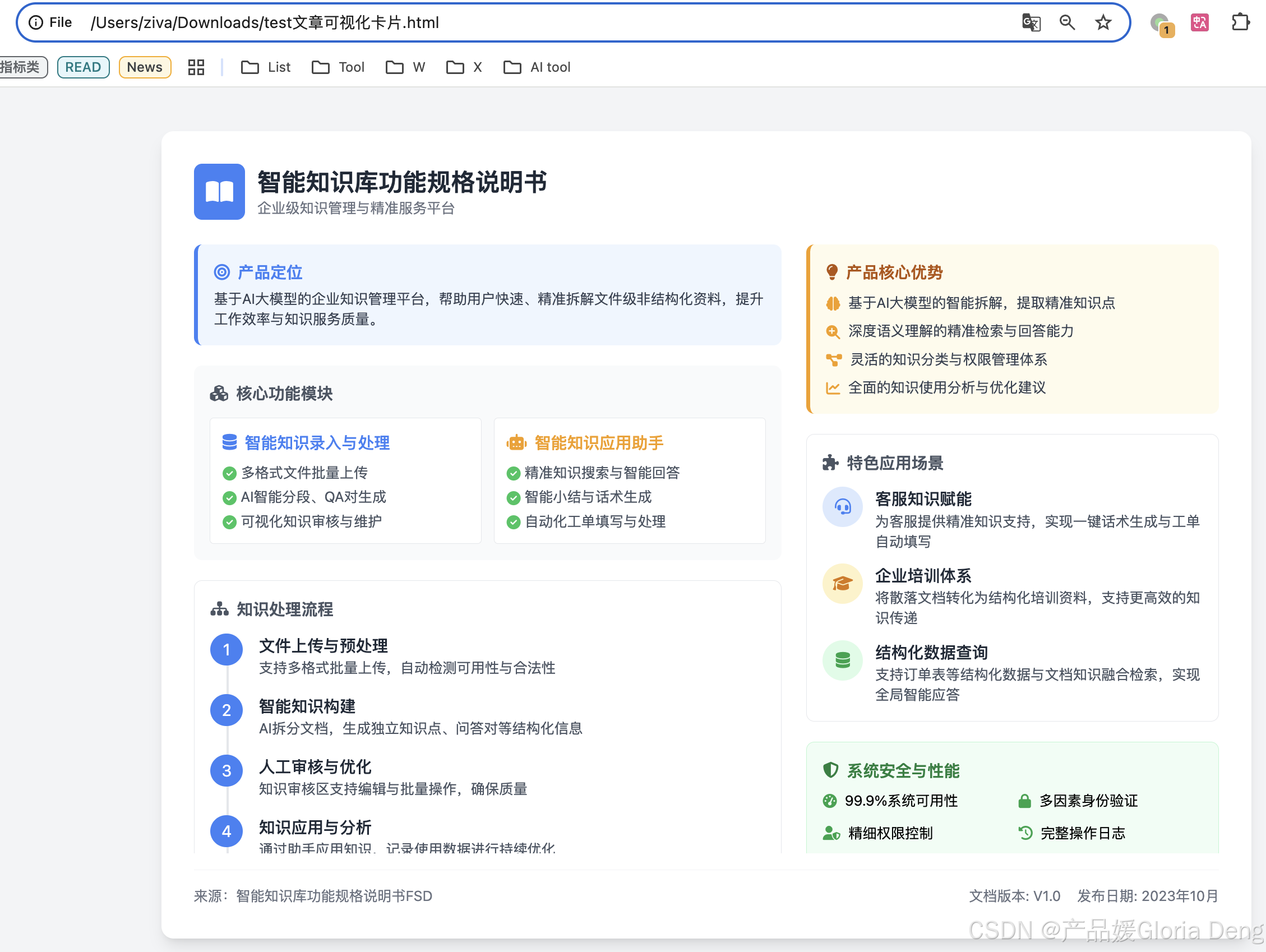Open the Tool bookmarks folder
This screenshot has width=1266, height=952.
(x=338, y=67)
